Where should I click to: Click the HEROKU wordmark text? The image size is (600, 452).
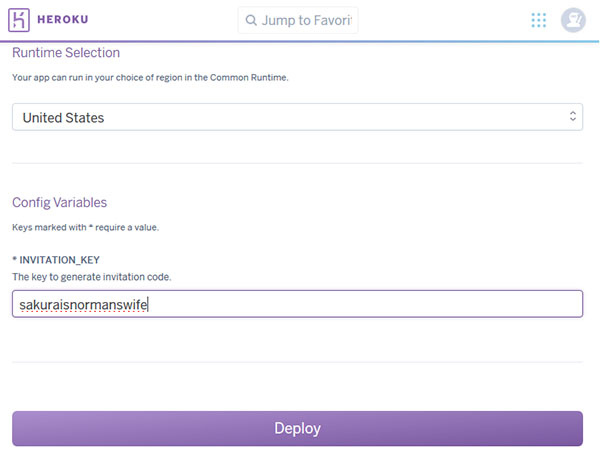[67, 20]
